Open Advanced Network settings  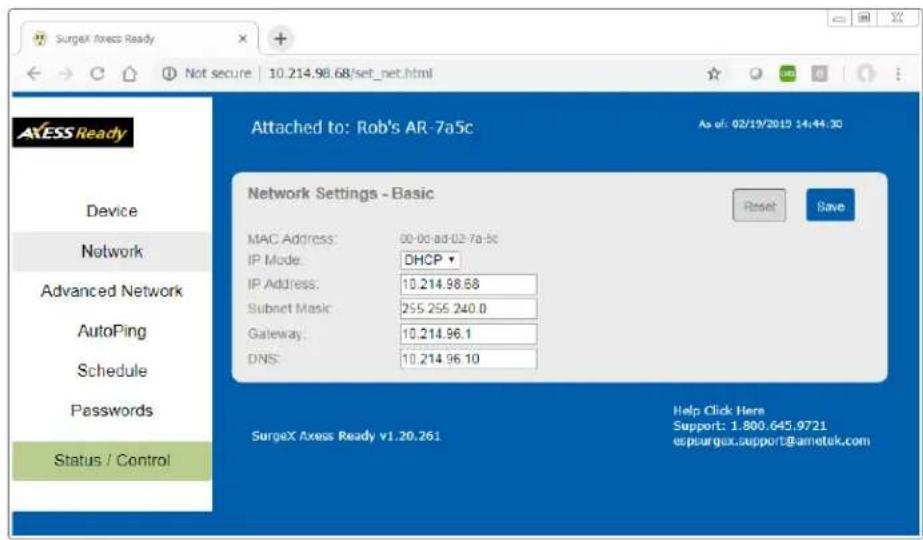(112, 291)
